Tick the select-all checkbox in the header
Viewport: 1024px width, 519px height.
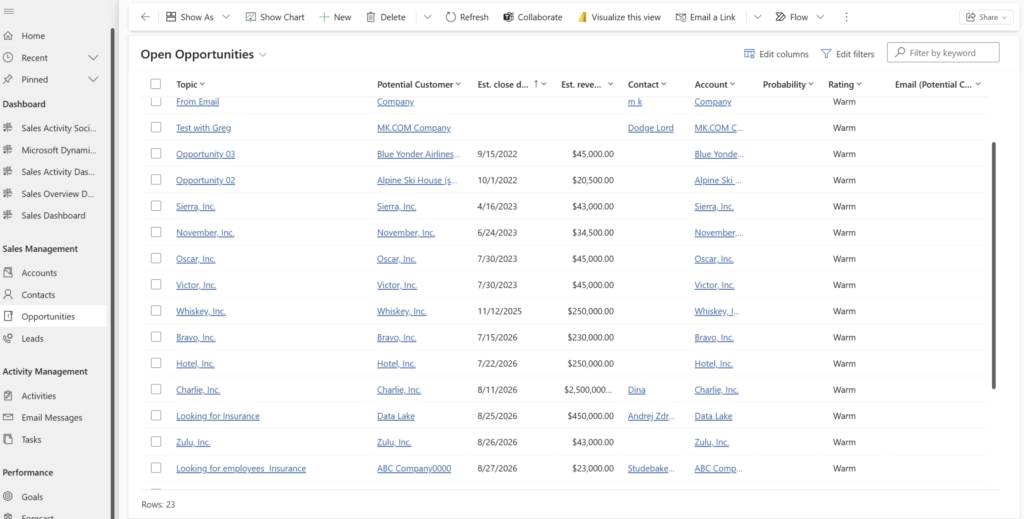coord(155,84)
